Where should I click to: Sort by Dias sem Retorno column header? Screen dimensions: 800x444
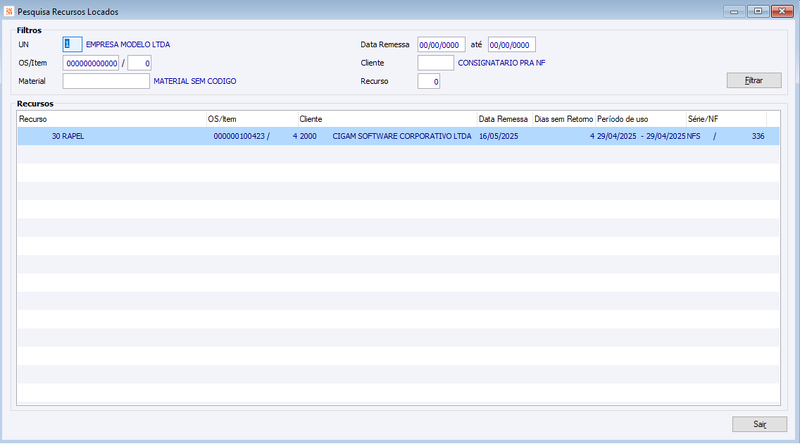click(564, 119)
